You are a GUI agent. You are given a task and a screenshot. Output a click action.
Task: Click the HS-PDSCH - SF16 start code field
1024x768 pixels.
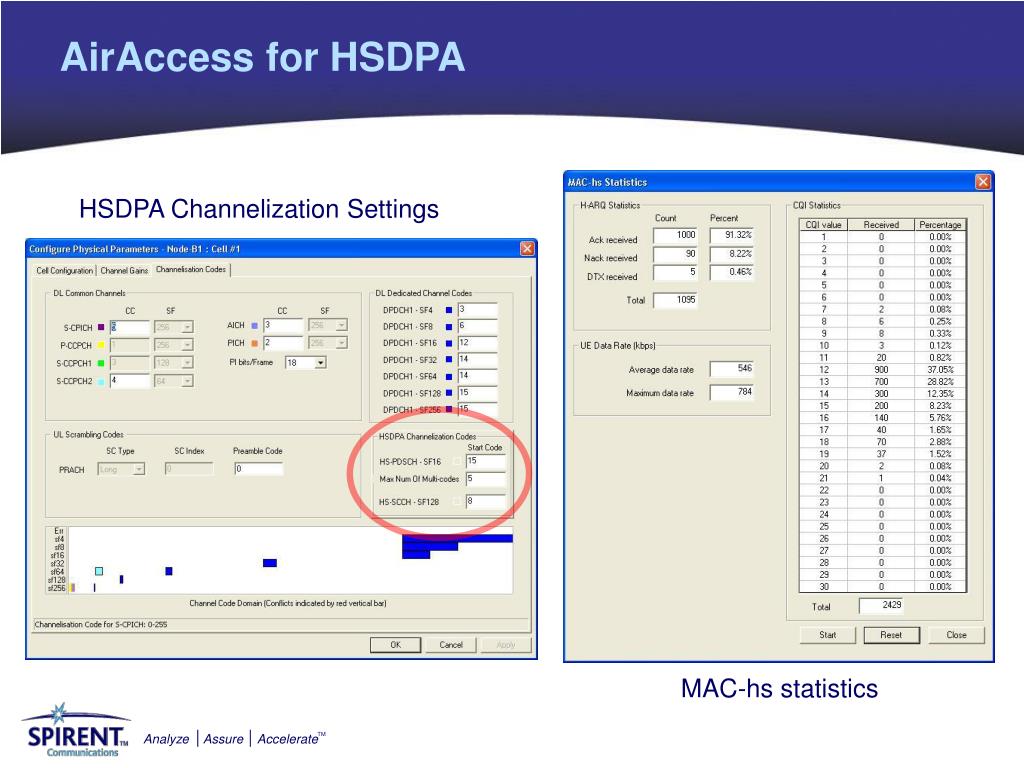pyautogui.click(x=486, y=461)
